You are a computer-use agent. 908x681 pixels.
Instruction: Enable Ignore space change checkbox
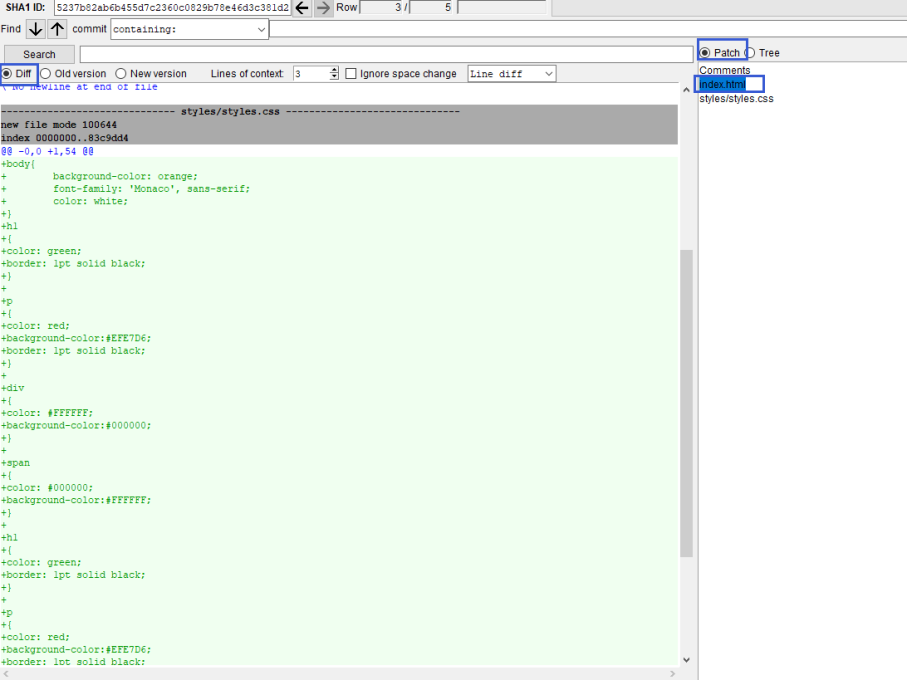click(351, 74)
